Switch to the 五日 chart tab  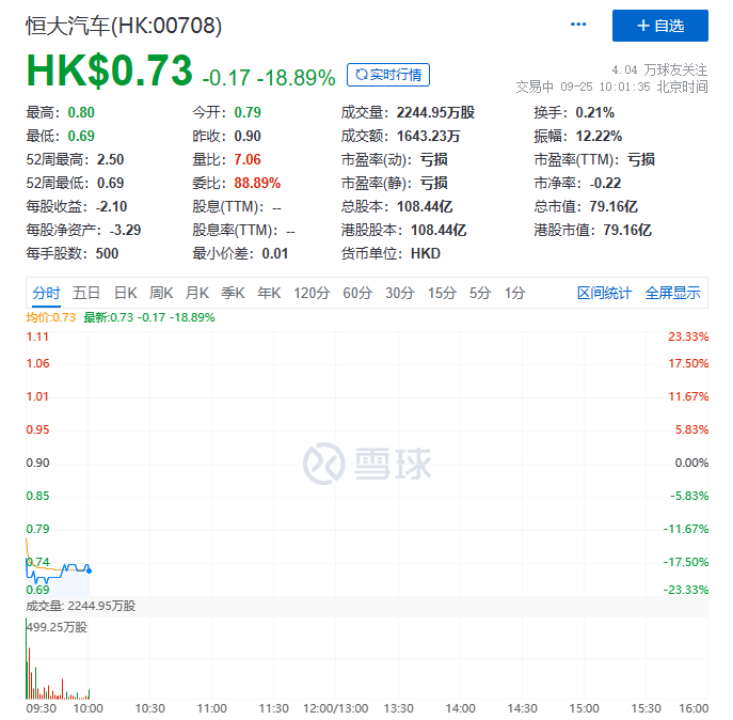[x=86, y=293]
